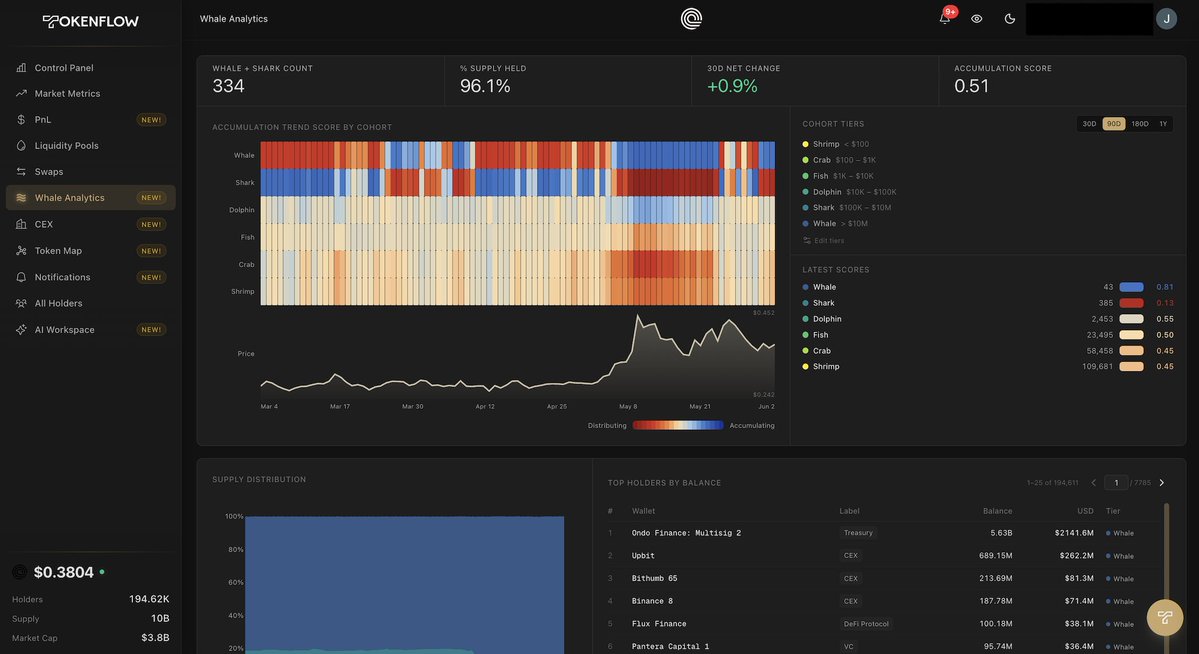1199x654 pixels.
Task: Open the Bithumb 65 wallet
Action: pos(655,578)
